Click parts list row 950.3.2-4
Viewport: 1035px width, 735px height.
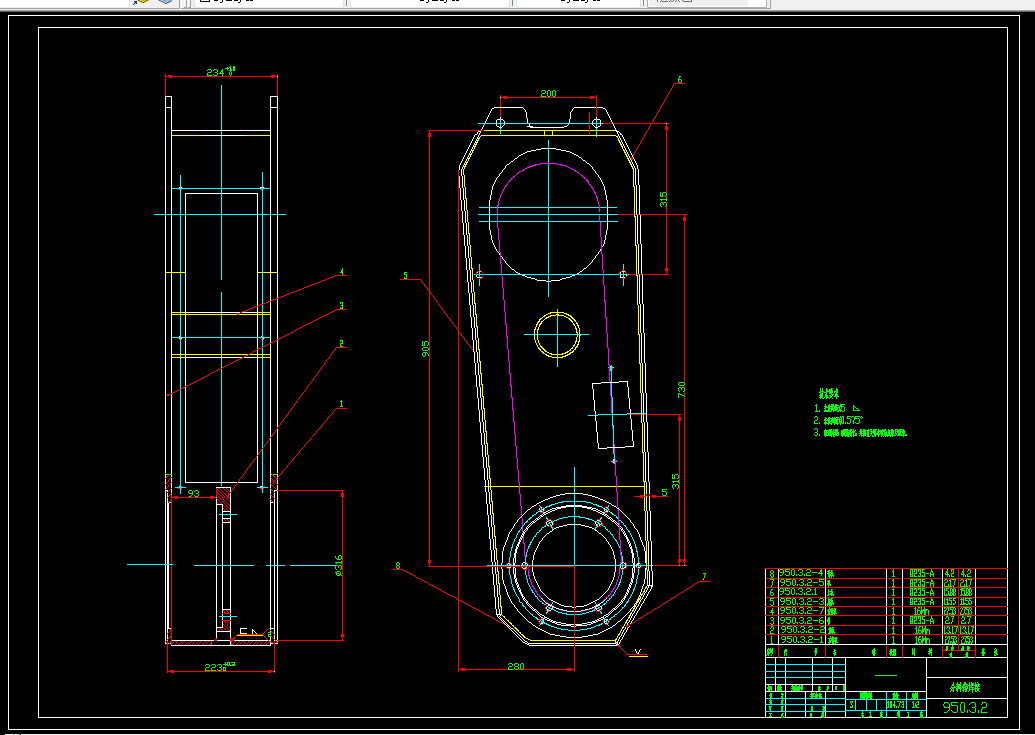(x=886, y=573)
